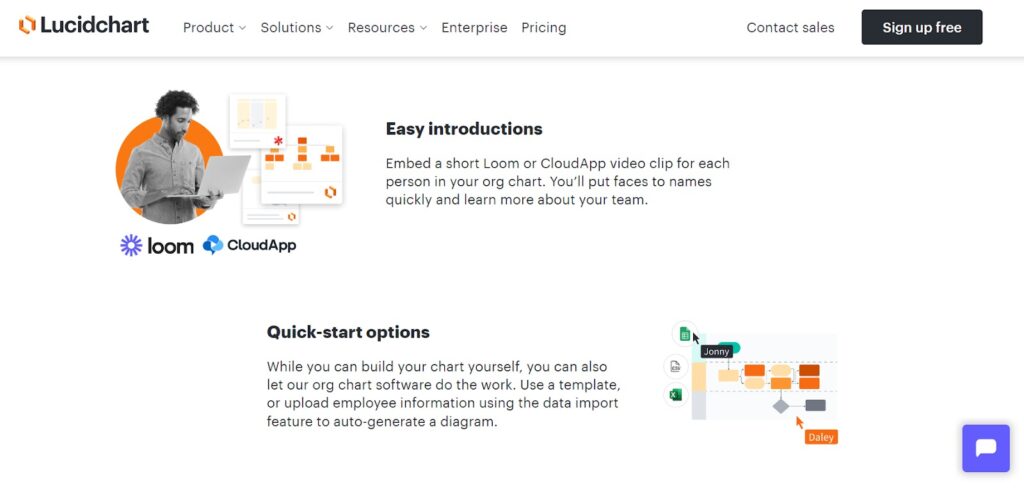1024x492 pixels.
Task: Click the Quick-start options heading
Action: coord(348,332)
